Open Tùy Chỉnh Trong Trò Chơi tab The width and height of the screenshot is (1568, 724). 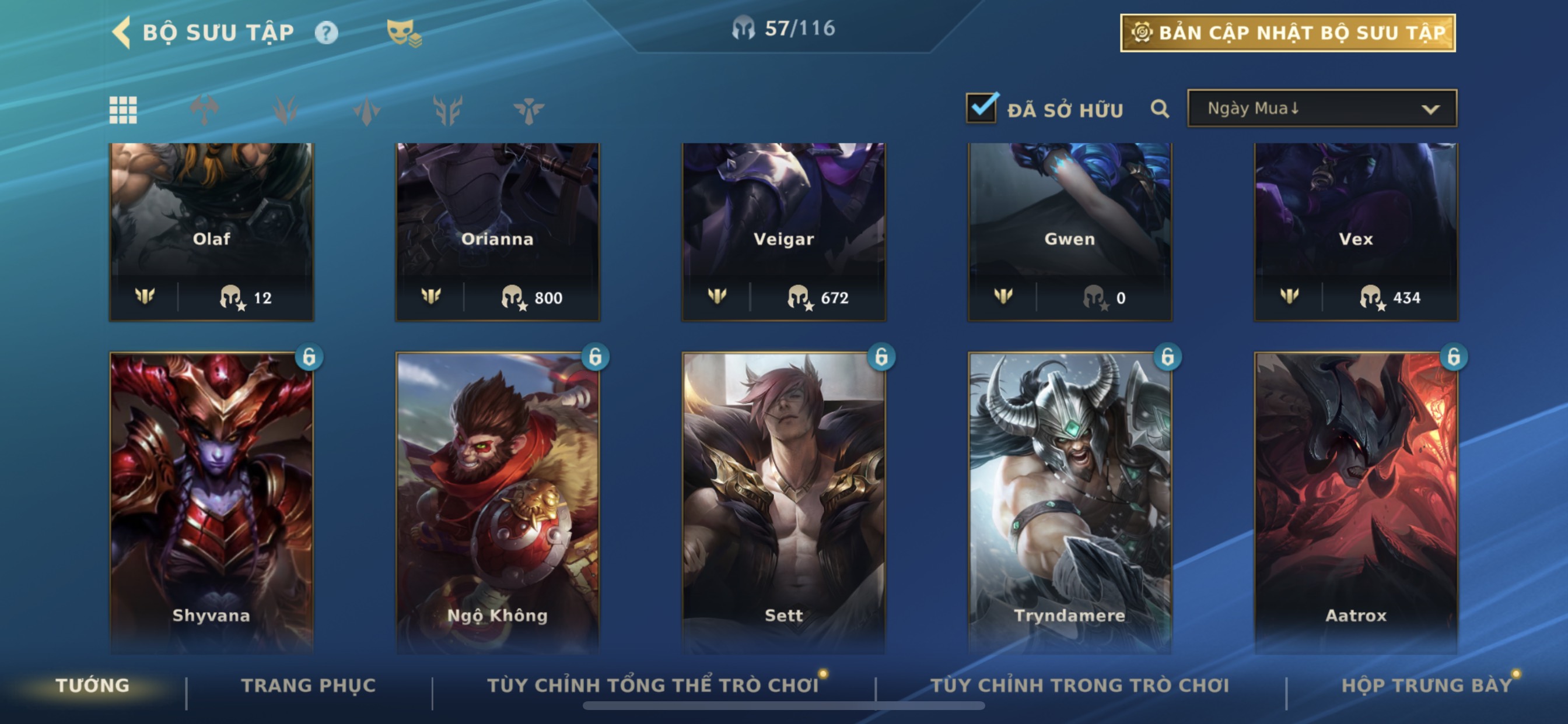[x=1080, y=685]
